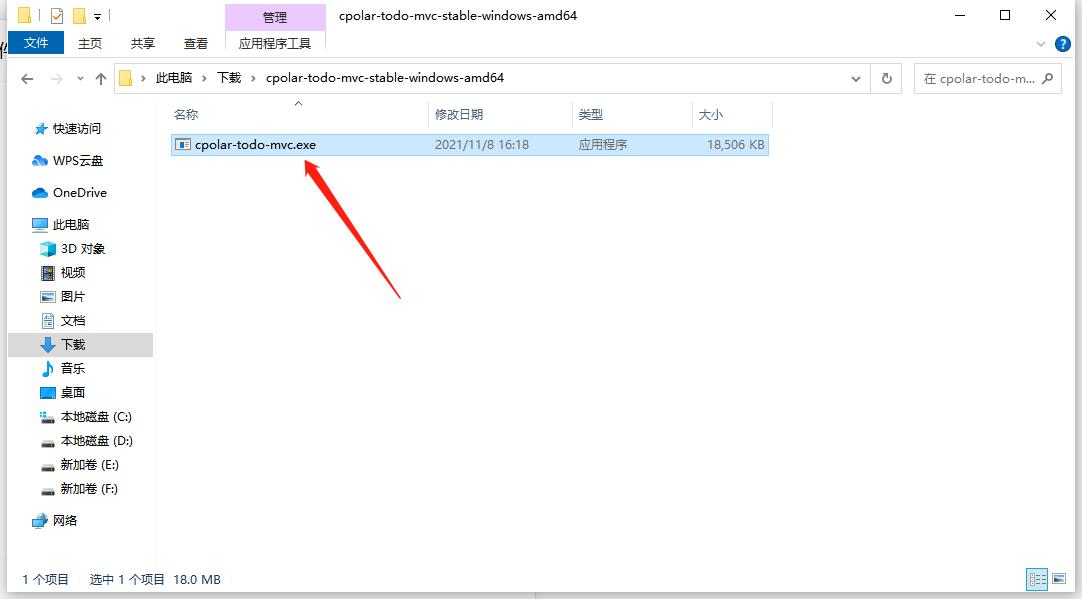Click the 视频 filmstrip icon
This screenshot has height=599, width=1082.
click(48, 273)
